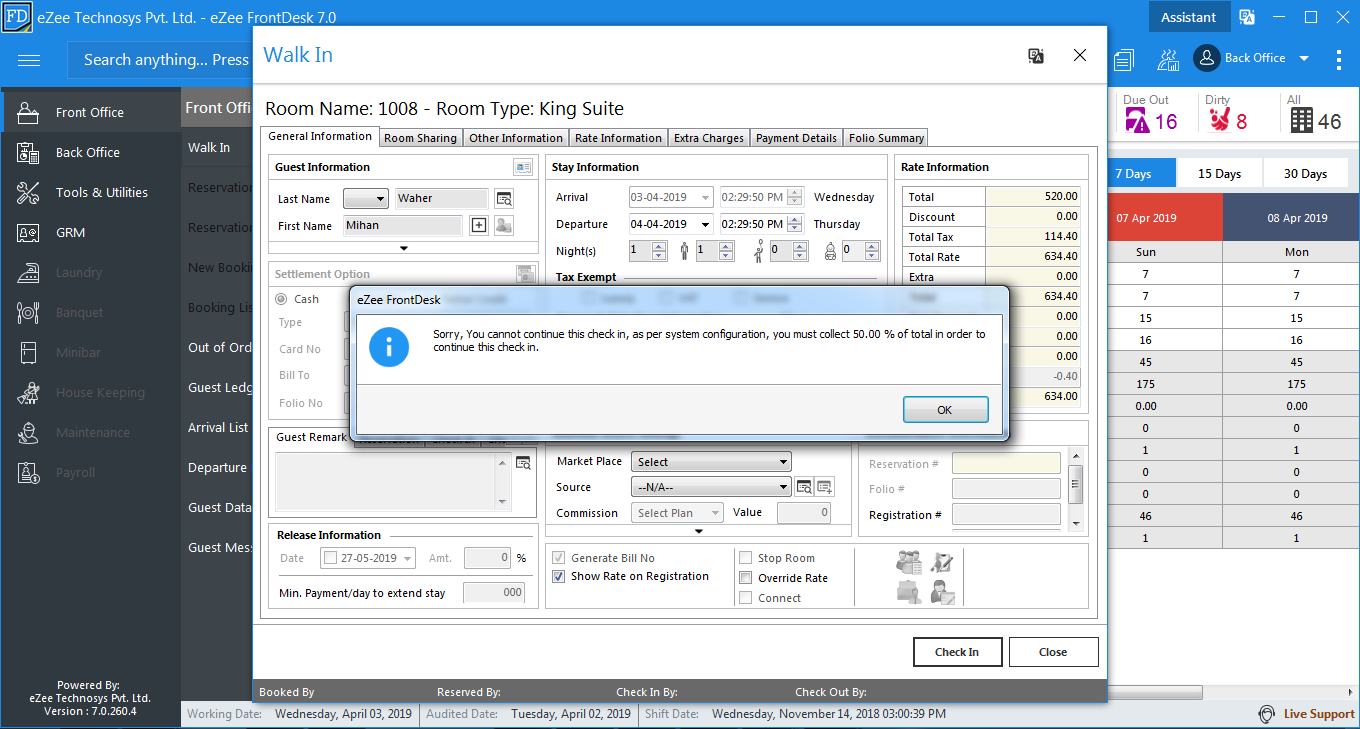
Task: Click search source icon beside Source dropdown
Action: tap(804, 487)
